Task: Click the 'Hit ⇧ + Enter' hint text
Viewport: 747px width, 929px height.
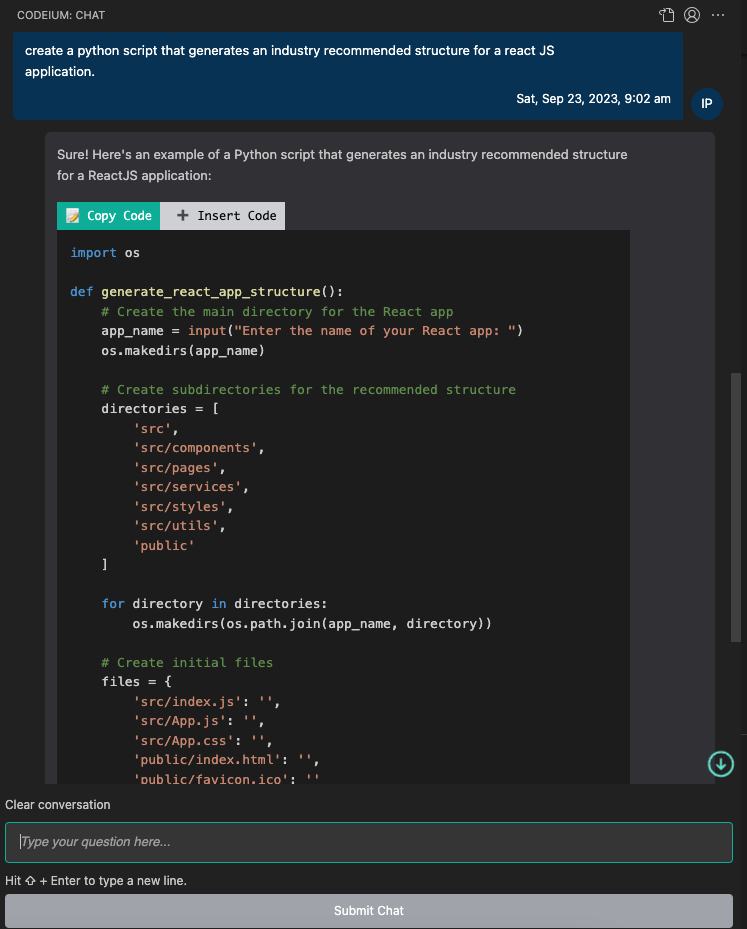Action: point(96,880)
